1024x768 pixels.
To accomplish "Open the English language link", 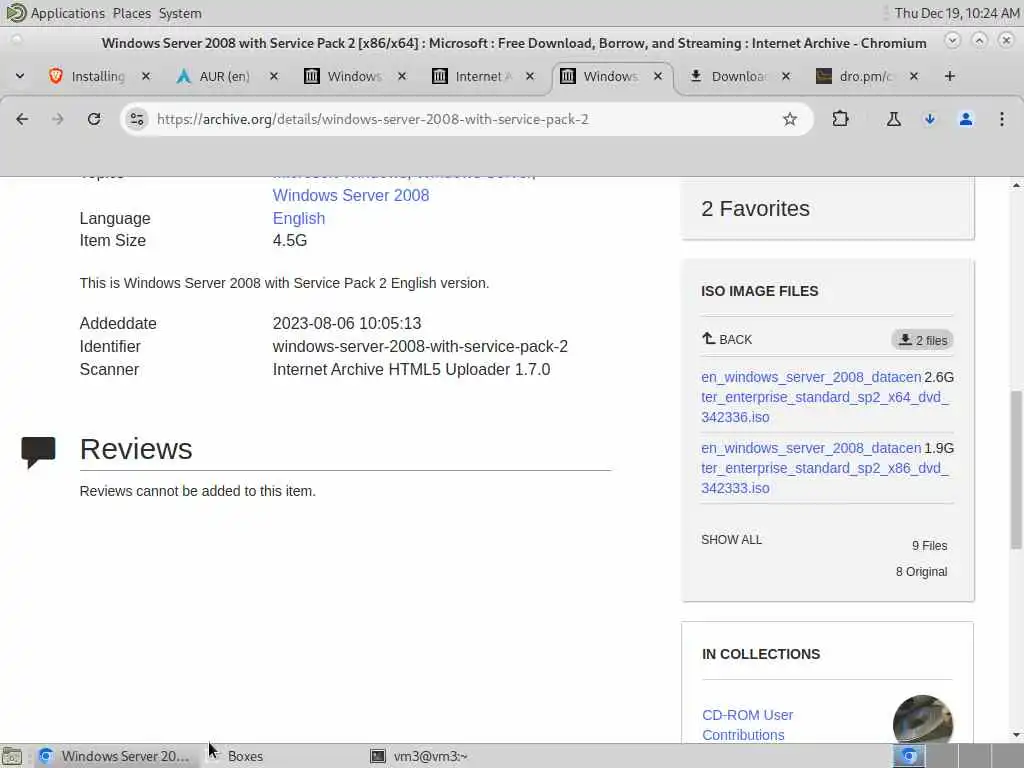I will point(298,218).
